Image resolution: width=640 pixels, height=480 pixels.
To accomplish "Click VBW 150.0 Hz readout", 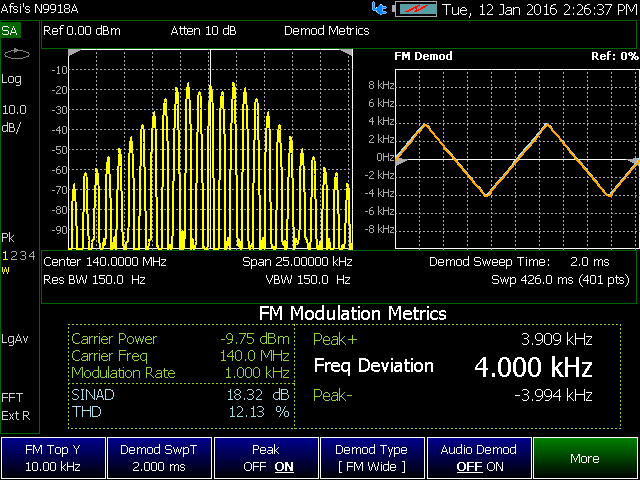I will (308, 280).
